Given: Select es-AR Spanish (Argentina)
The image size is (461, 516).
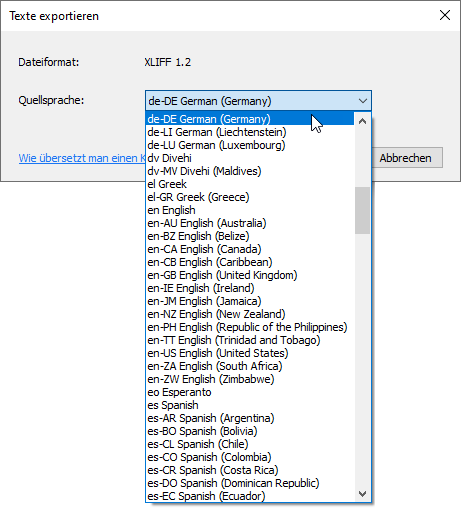Looking at the screenshot, I should tap(250, 418).
